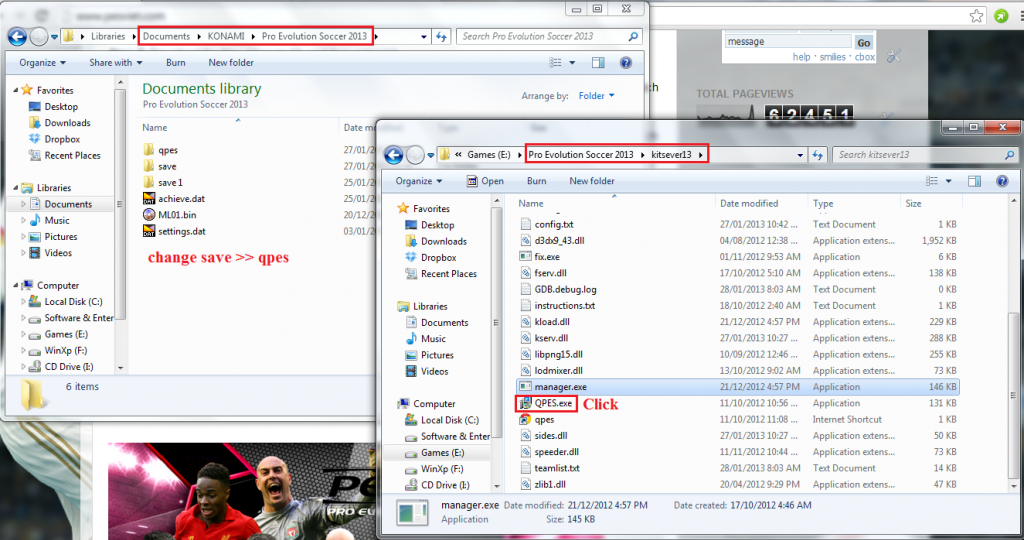Select kload.dll file
Screen dimensions: 1024x540
[545, 322]
